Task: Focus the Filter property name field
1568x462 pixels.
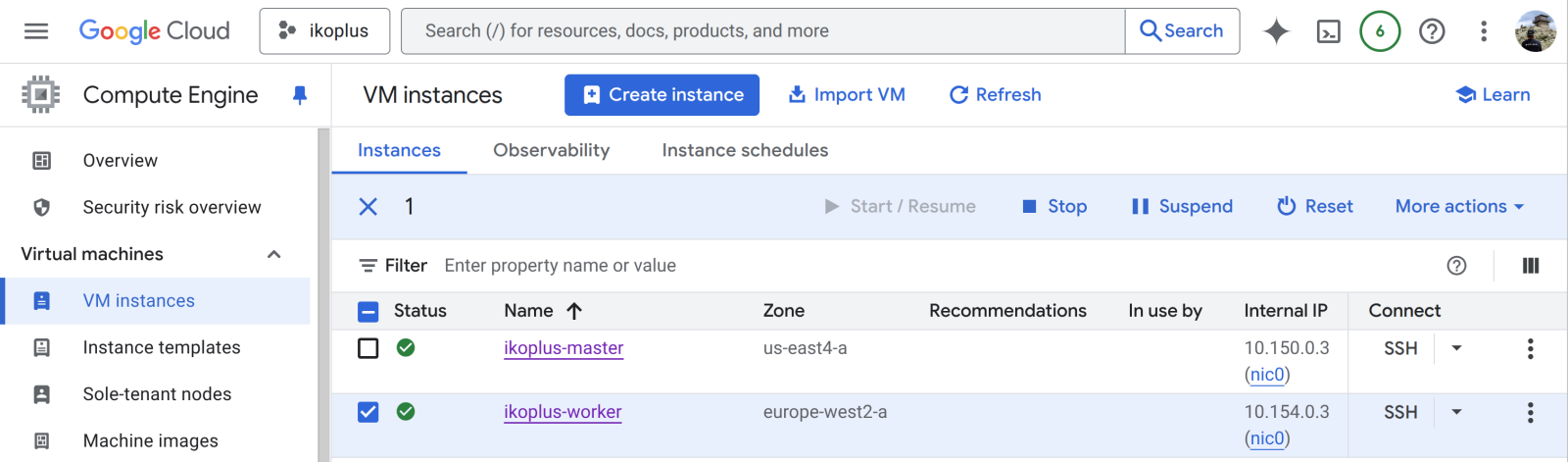Action: 931,266
